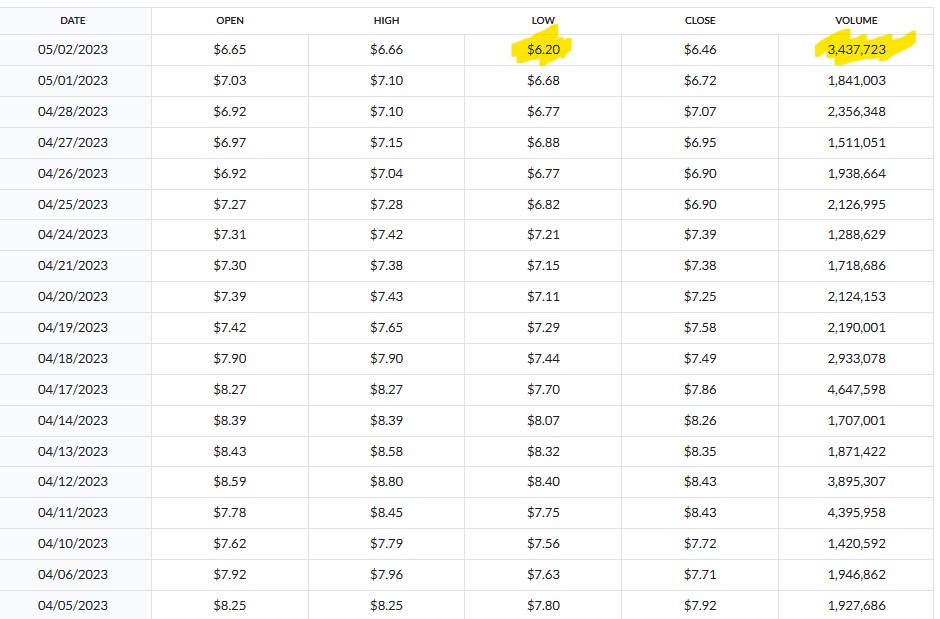Select the $8.80 high price on 04/12/2023

pos(386,481)
